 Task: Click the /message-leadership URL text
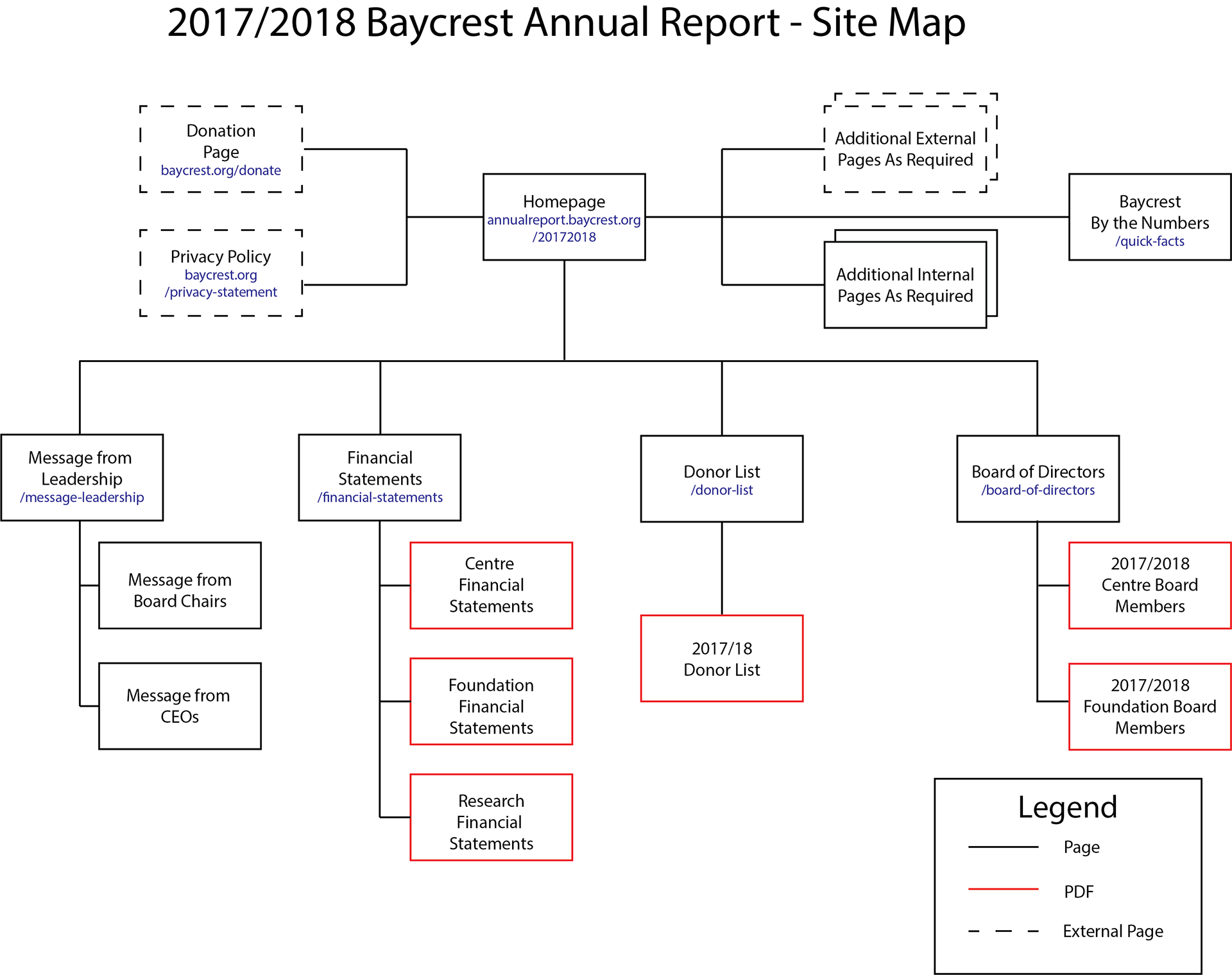(82, 497)
